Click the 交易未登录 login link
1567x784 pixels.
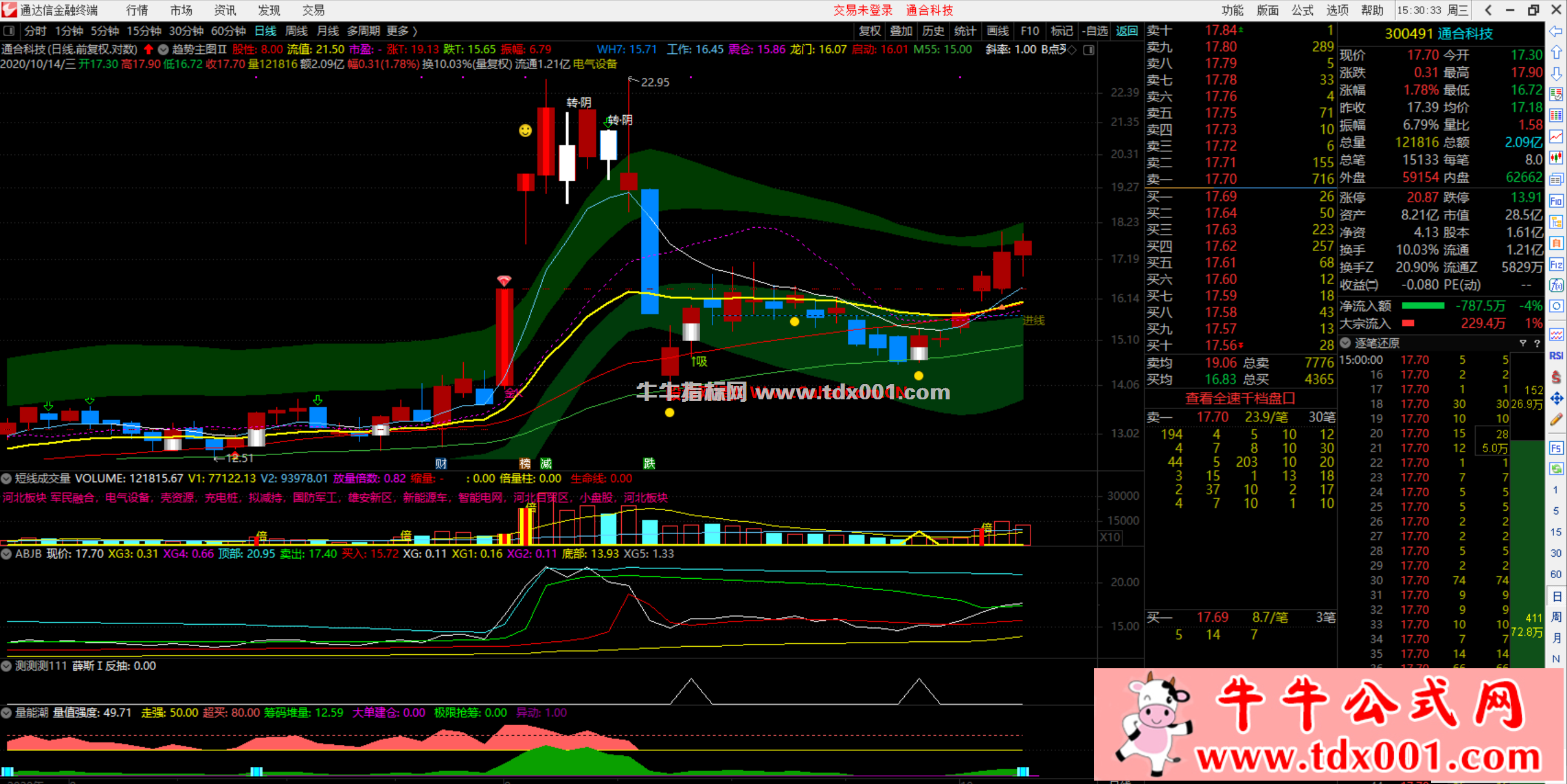coord(863,10)
